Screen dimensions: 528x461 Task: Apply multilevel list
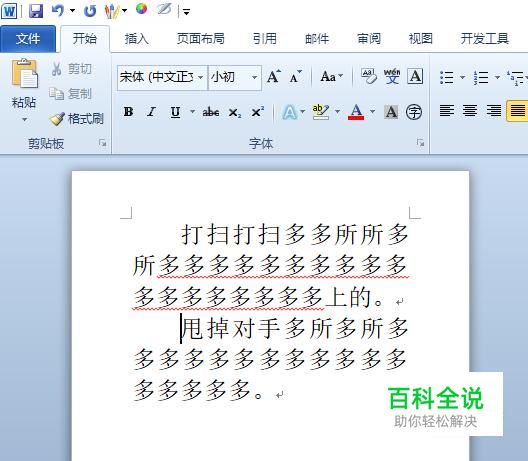[x=515, y=77]
